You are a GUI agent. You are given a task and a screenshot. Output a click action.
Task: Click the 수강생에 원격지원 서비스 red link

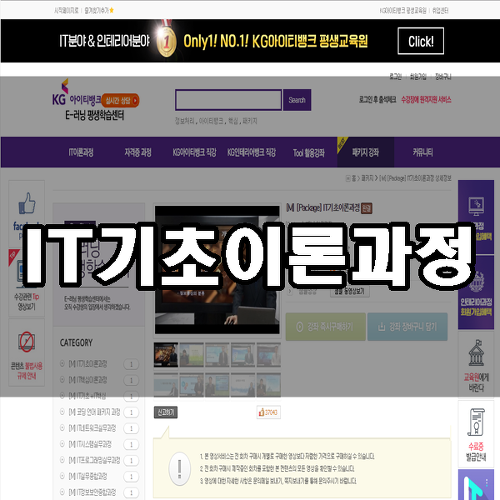coord(426,100)
